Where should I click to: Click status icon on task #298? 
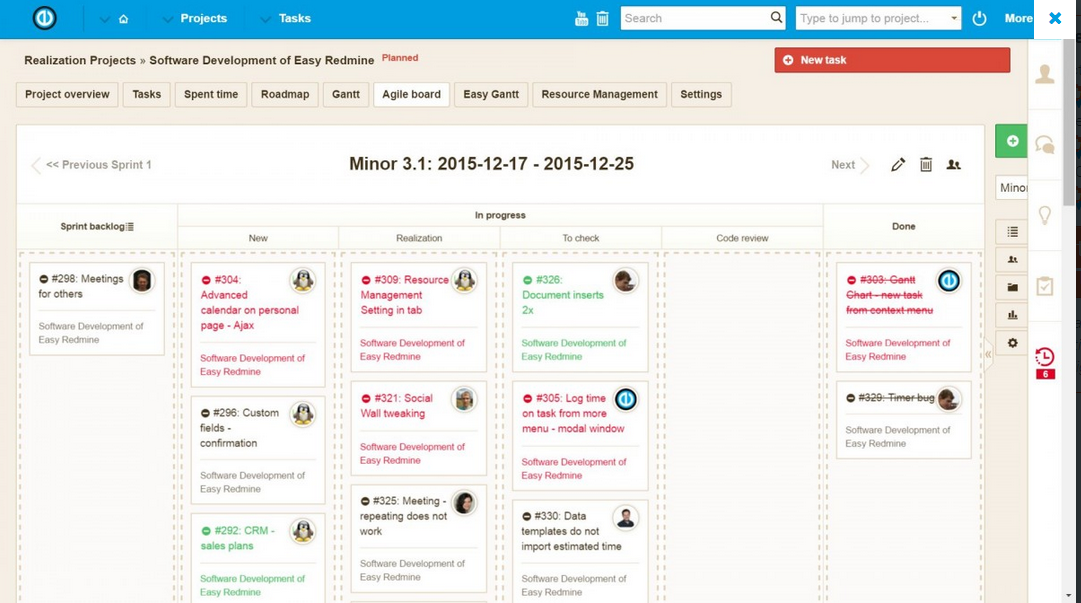pos(43,279)
